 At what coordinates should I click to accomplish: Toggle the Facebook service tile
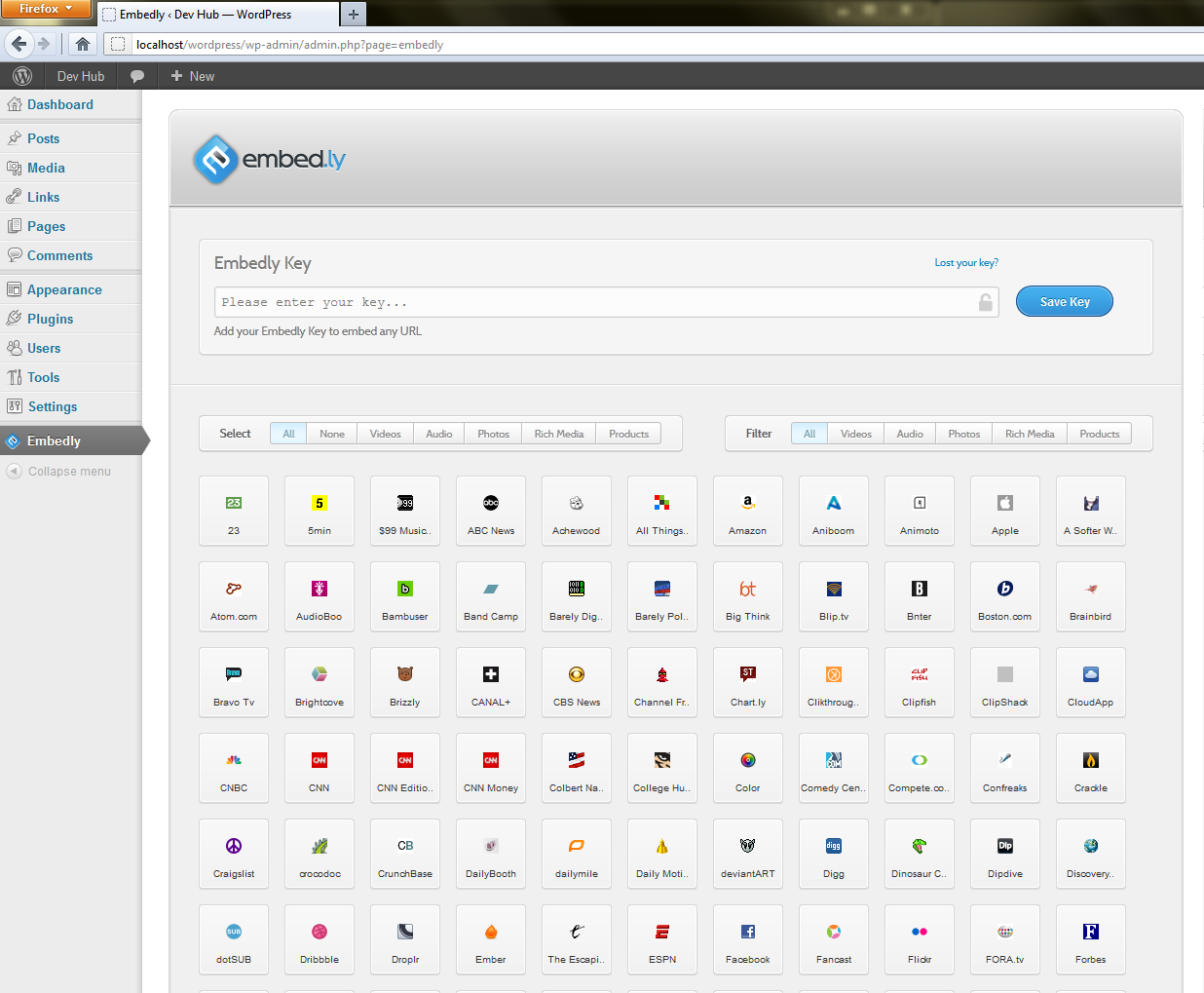748,939
